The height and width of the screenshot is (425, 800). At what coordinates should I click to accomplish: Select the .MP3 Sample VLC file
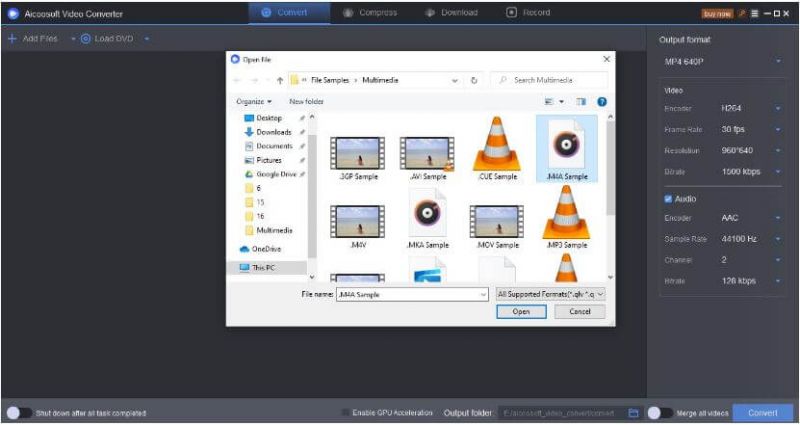566,218
